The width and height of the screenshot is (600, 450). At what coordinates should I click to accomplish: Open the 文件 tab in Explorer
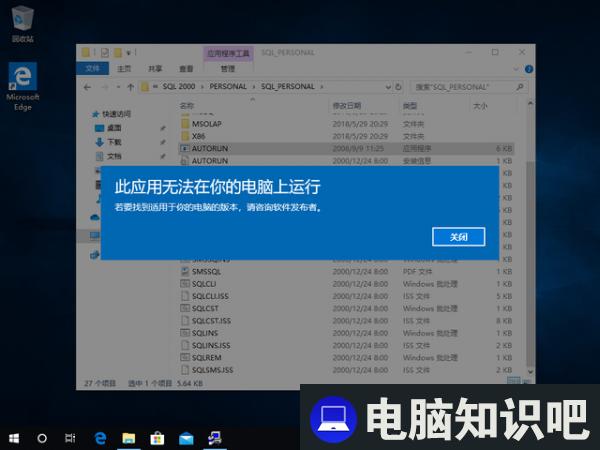92,68
